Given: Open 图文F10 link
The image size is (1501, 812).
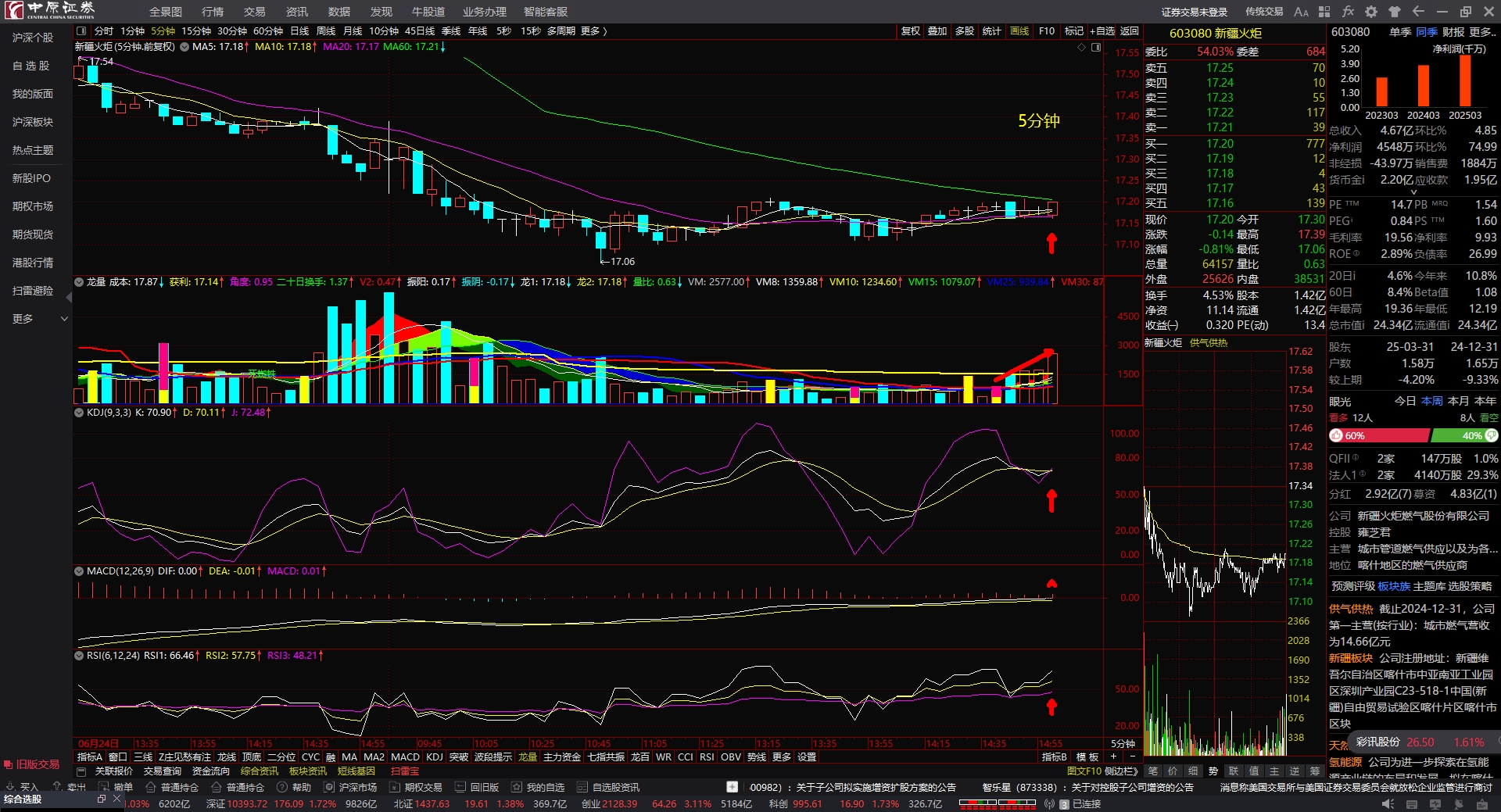Looking at the screenshot, I should coord(1084,771).
